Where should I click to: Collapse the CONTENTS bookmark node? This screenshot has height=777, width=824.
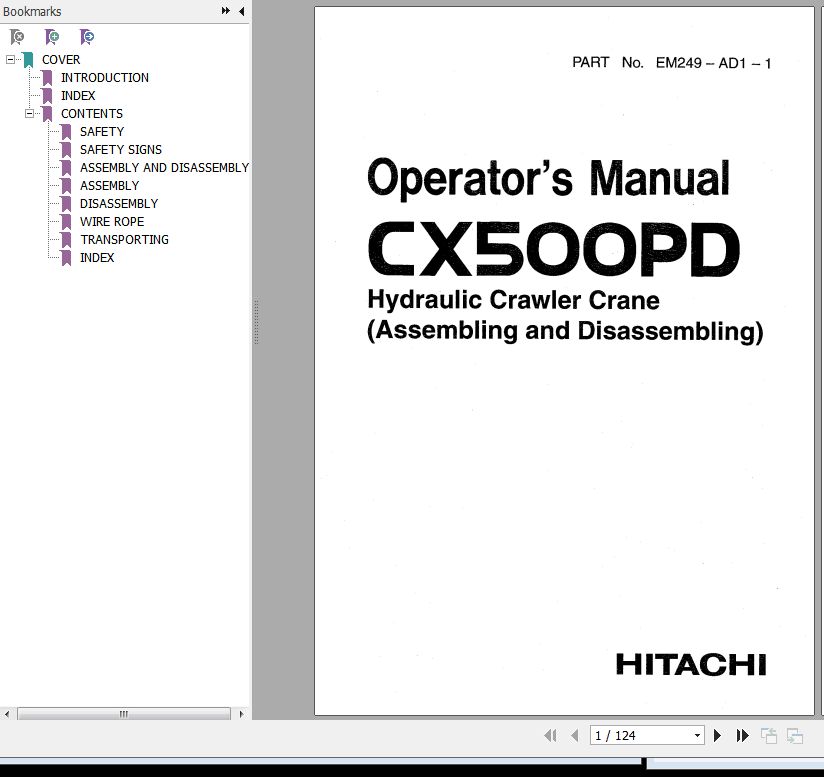coord(30,114)
